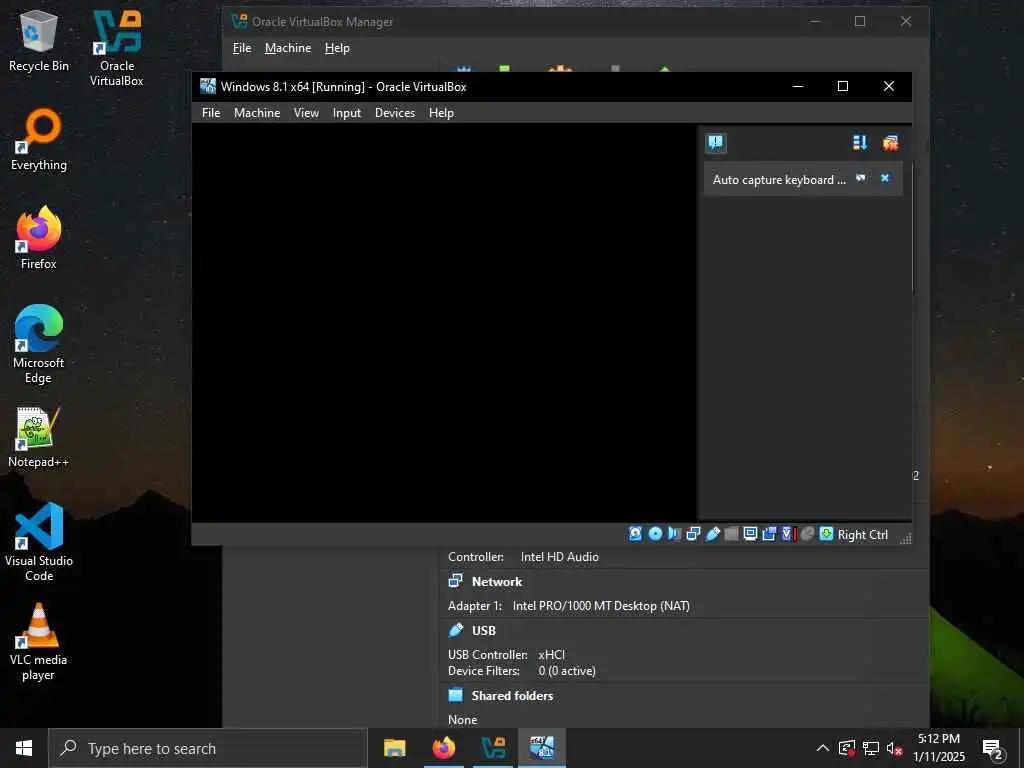Open the Recycle Bin desktop icon
Viewport: 1024px width, 768px height.
pos(39,40)
